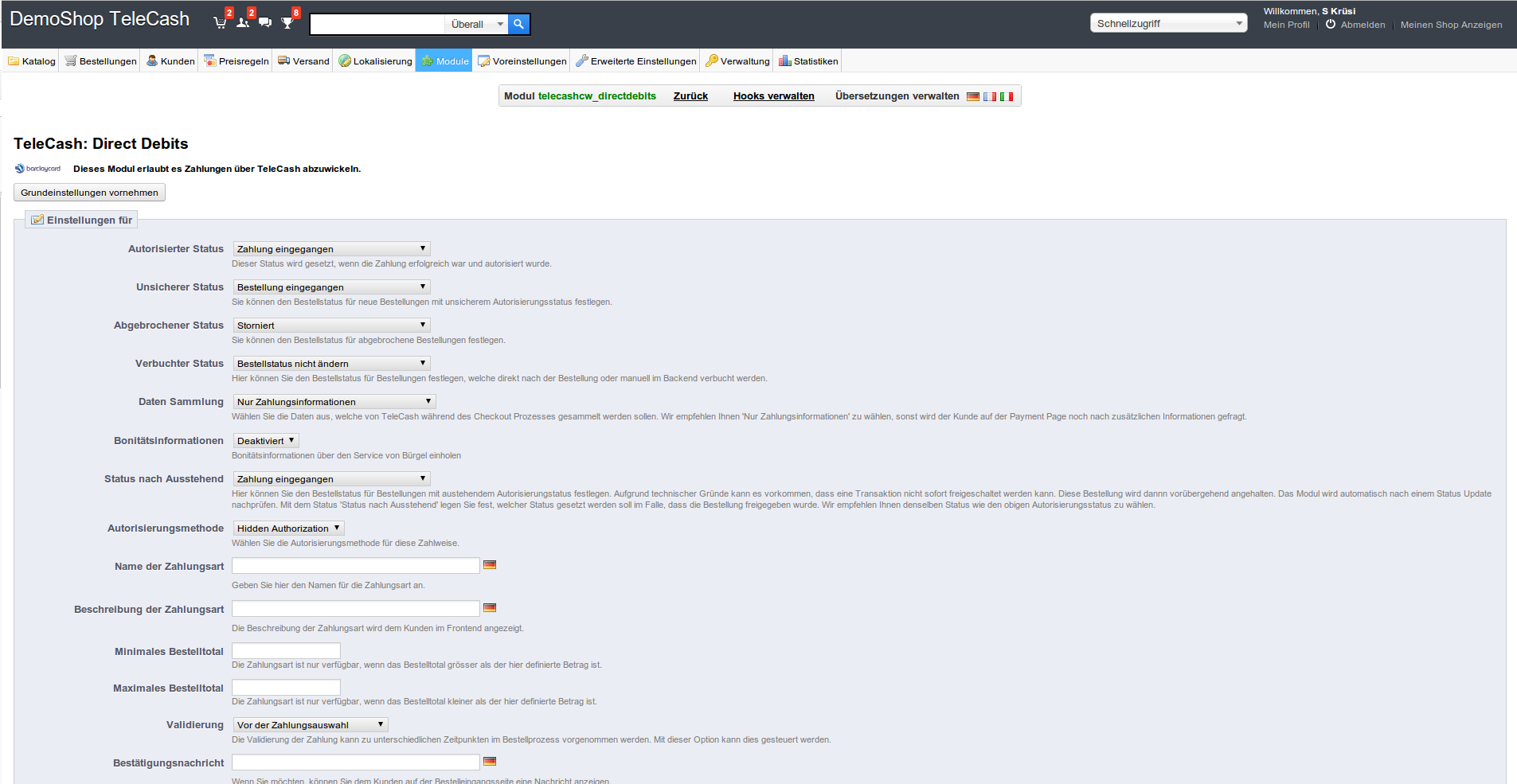Click the Beschreibung der Zahlungsart input
This screenshot has height=784, width=1517.
pyautogui.click(x=356, y=609)
